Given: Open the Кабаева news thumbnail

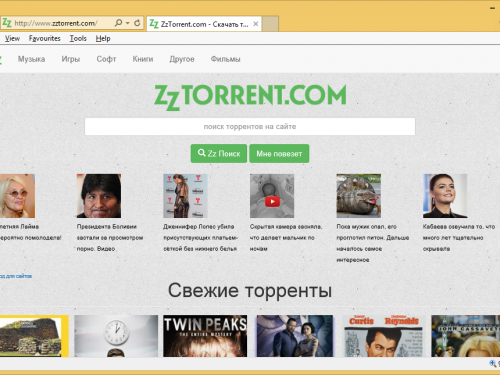Looking at the screenshot, I should coord(445,196).
